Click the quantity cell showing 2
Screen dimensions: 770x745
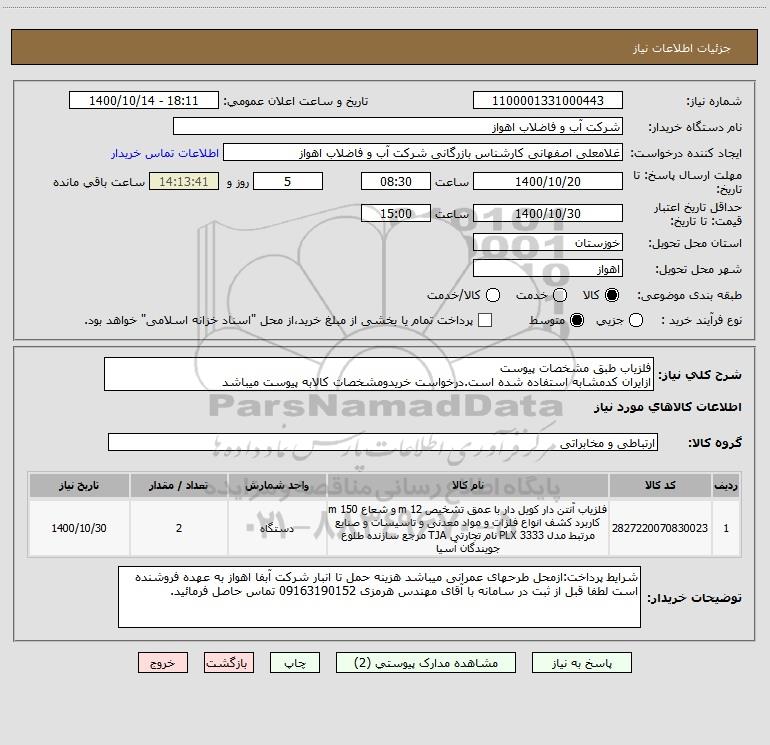click(179, 528)
